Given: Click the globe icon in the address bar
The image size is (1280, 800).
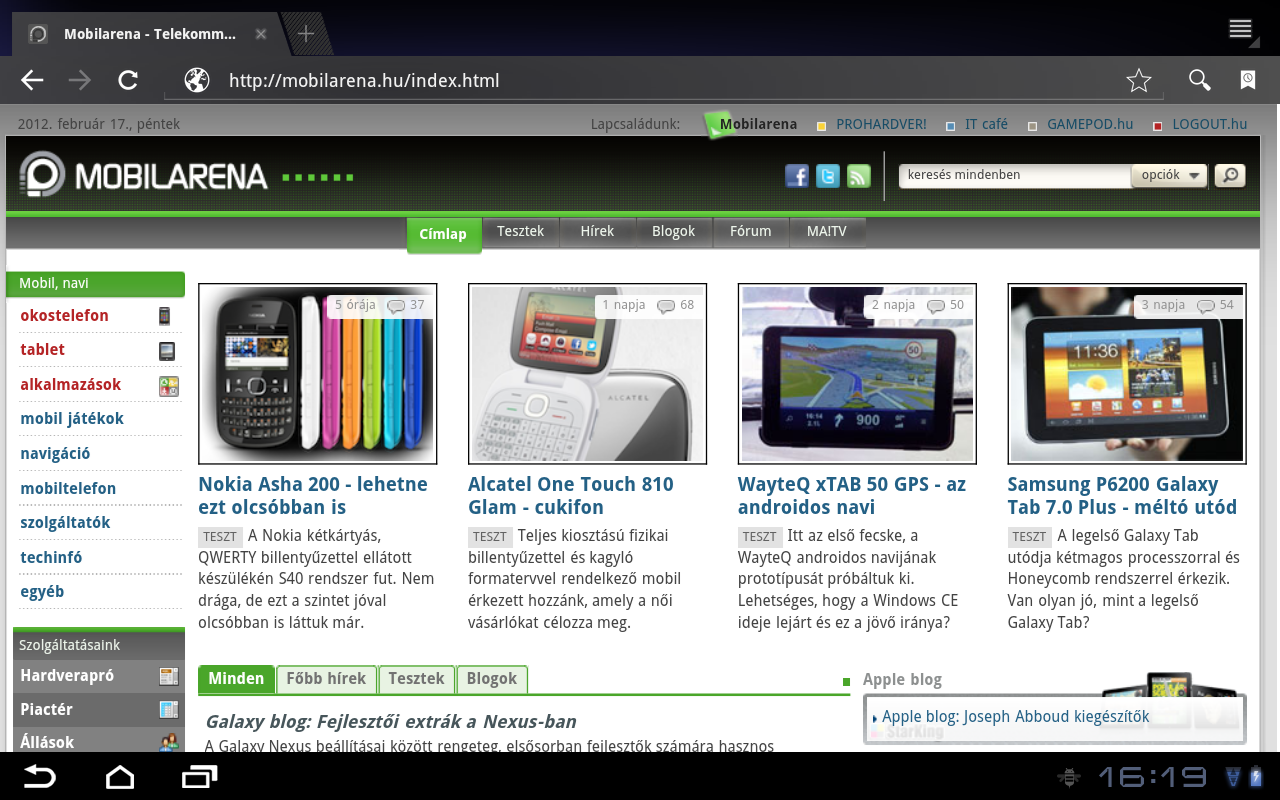Looking at the screenshot, I should coord(197,81).
